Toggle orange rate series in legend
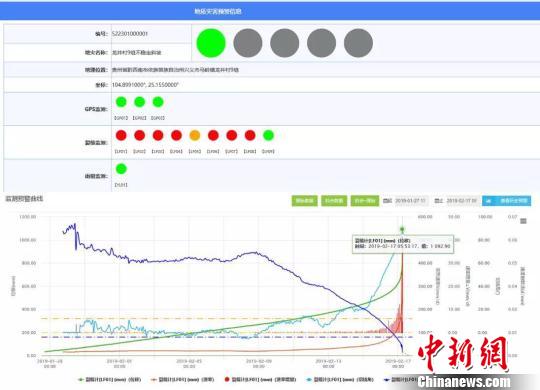 [183, 379]
